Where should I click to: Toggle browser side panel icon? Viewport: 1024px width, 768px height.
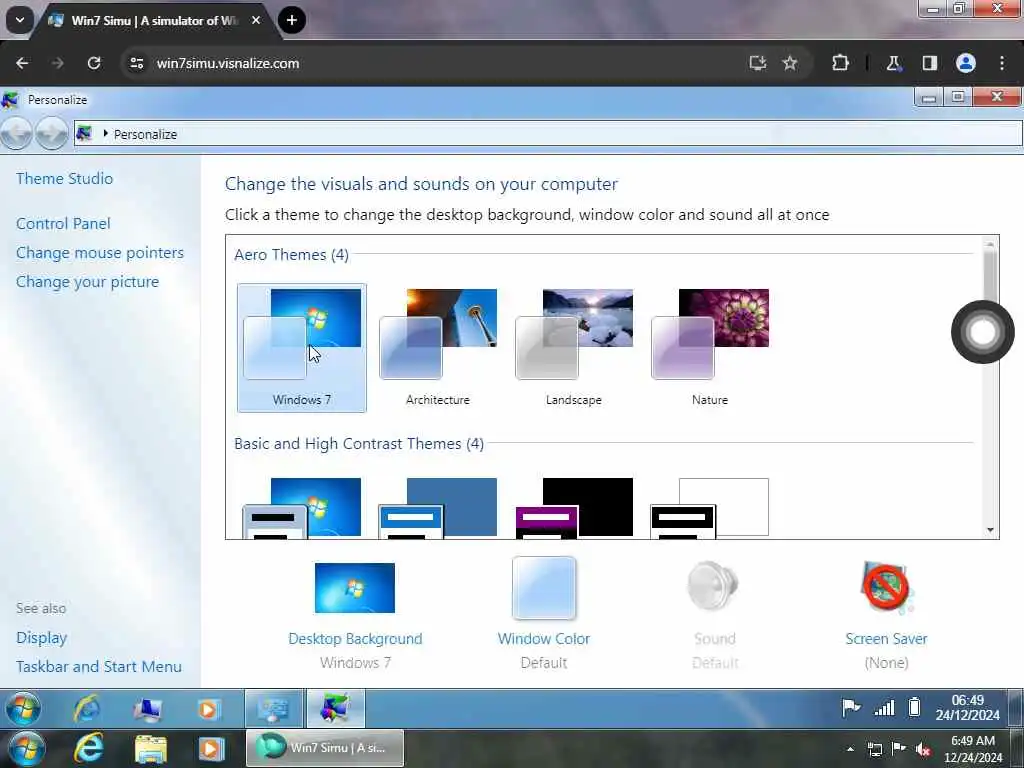point(930,63)
